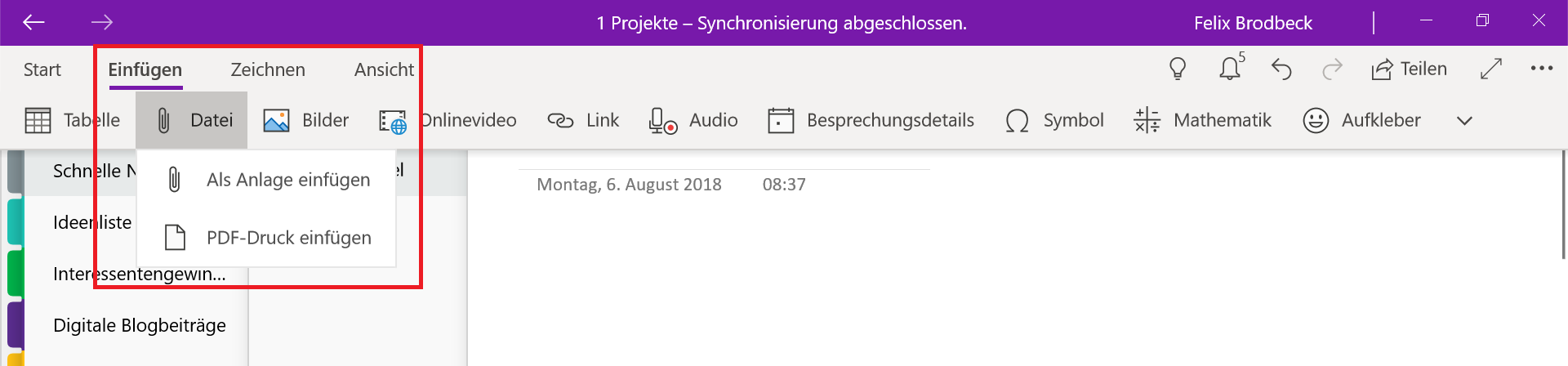Screen dimensions: 1568x366
Task: Switch to the Zeichnen tab
Action: click(x=268, y=70)
